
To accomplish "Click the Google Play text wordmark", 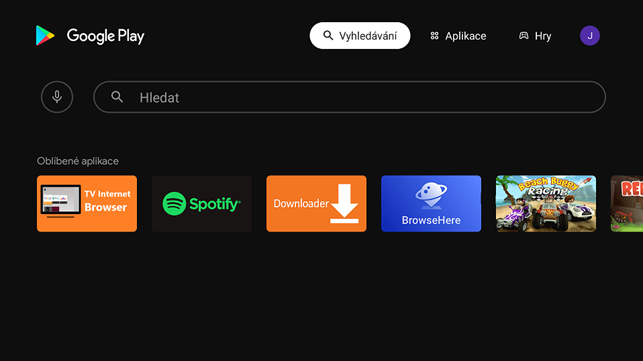I will click(x=105, y=37).
